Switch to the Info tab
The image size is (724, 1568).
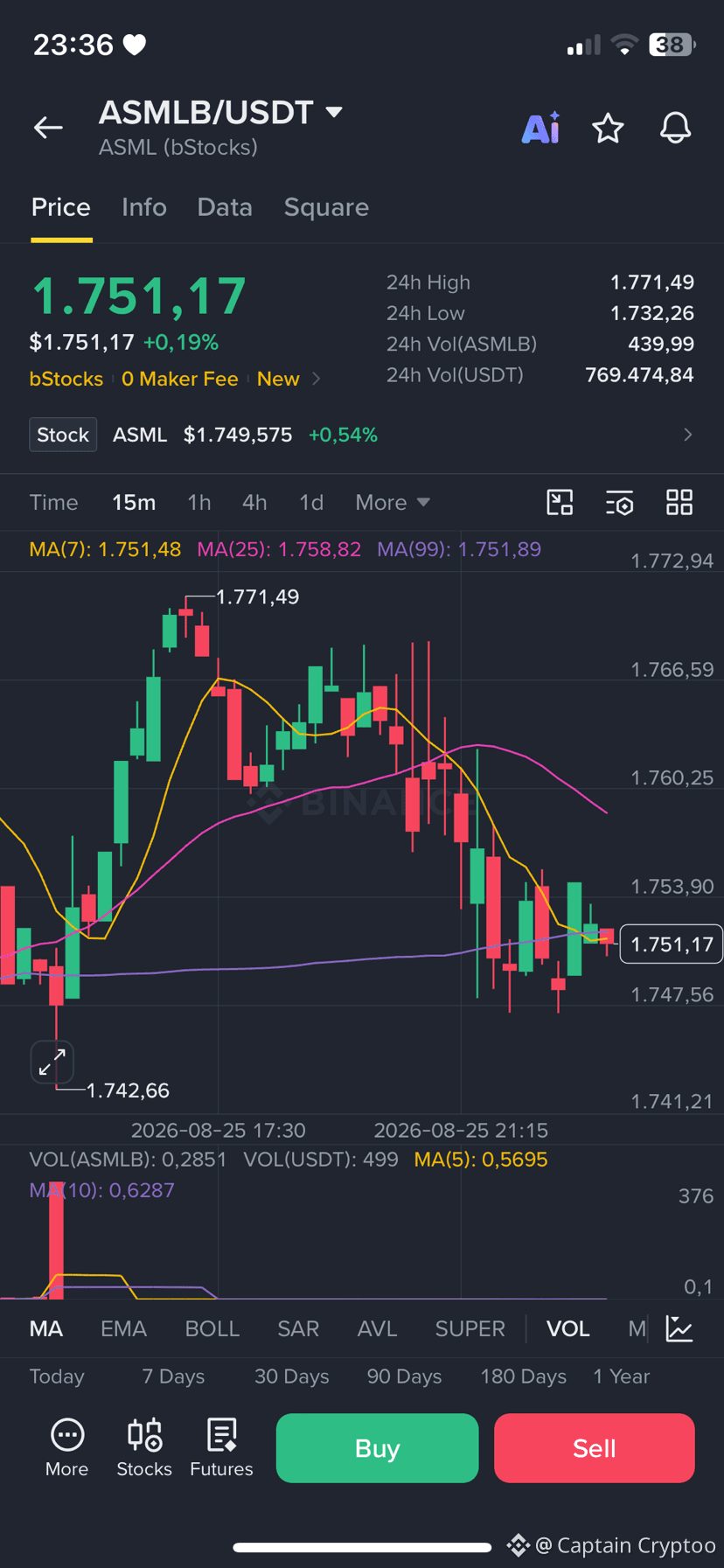[144, 207]
